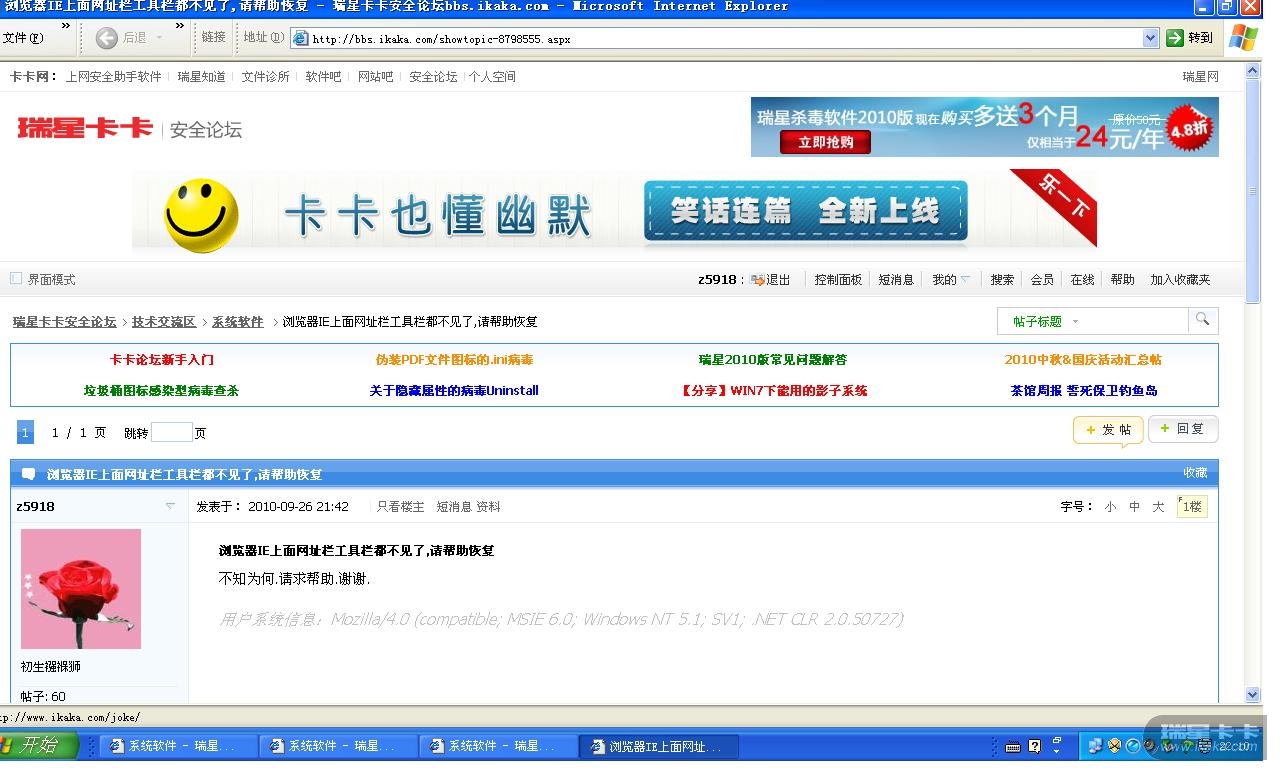Click the vertical scrollbar down arrow
The image size is (1280, 768).
tap(1253, 694)
